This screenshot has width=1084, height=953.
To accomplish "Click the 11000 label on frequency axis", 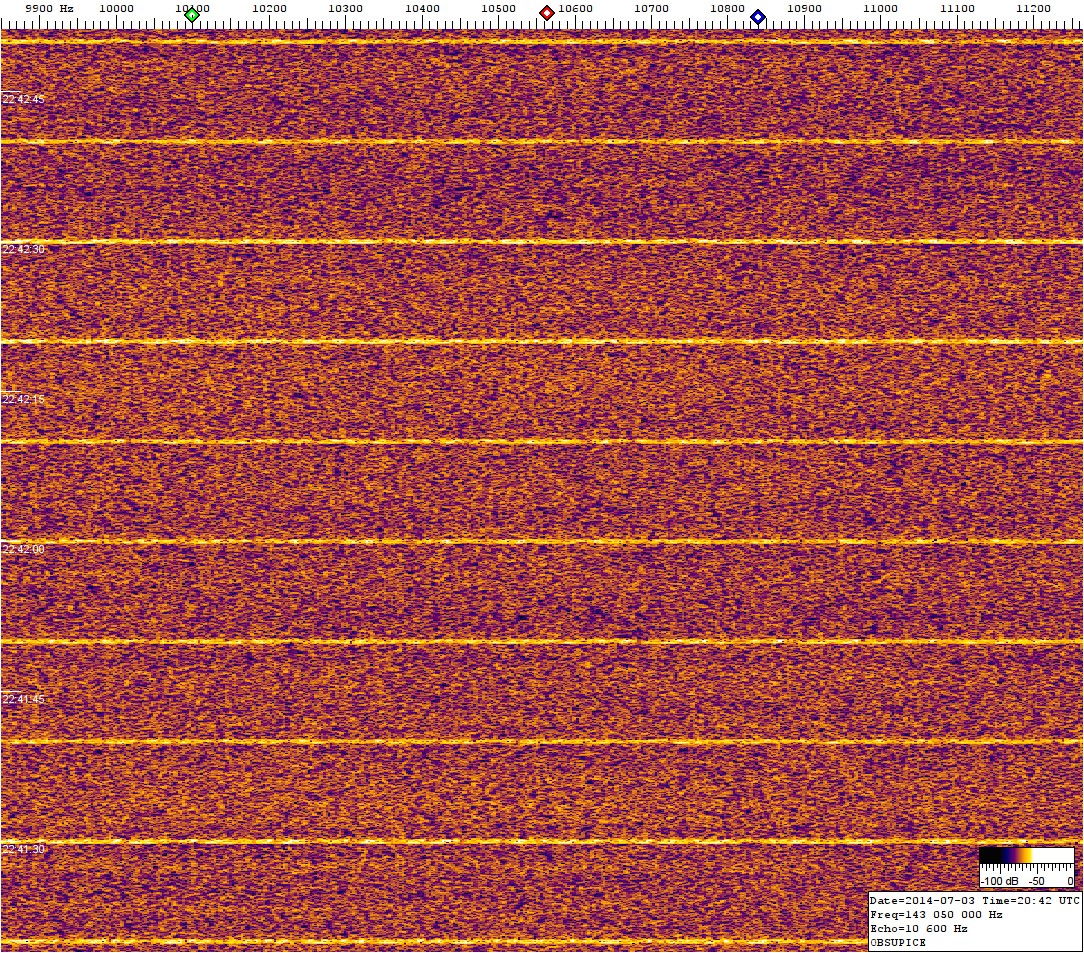I will tap(880, 8).
